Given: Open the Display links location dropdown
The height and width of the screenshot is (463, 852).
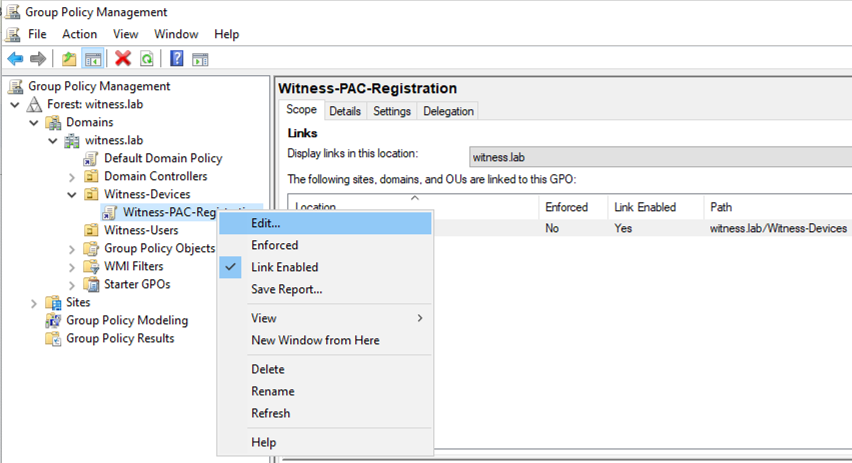Looking at the screenshot, I should [x=660, y=157].
